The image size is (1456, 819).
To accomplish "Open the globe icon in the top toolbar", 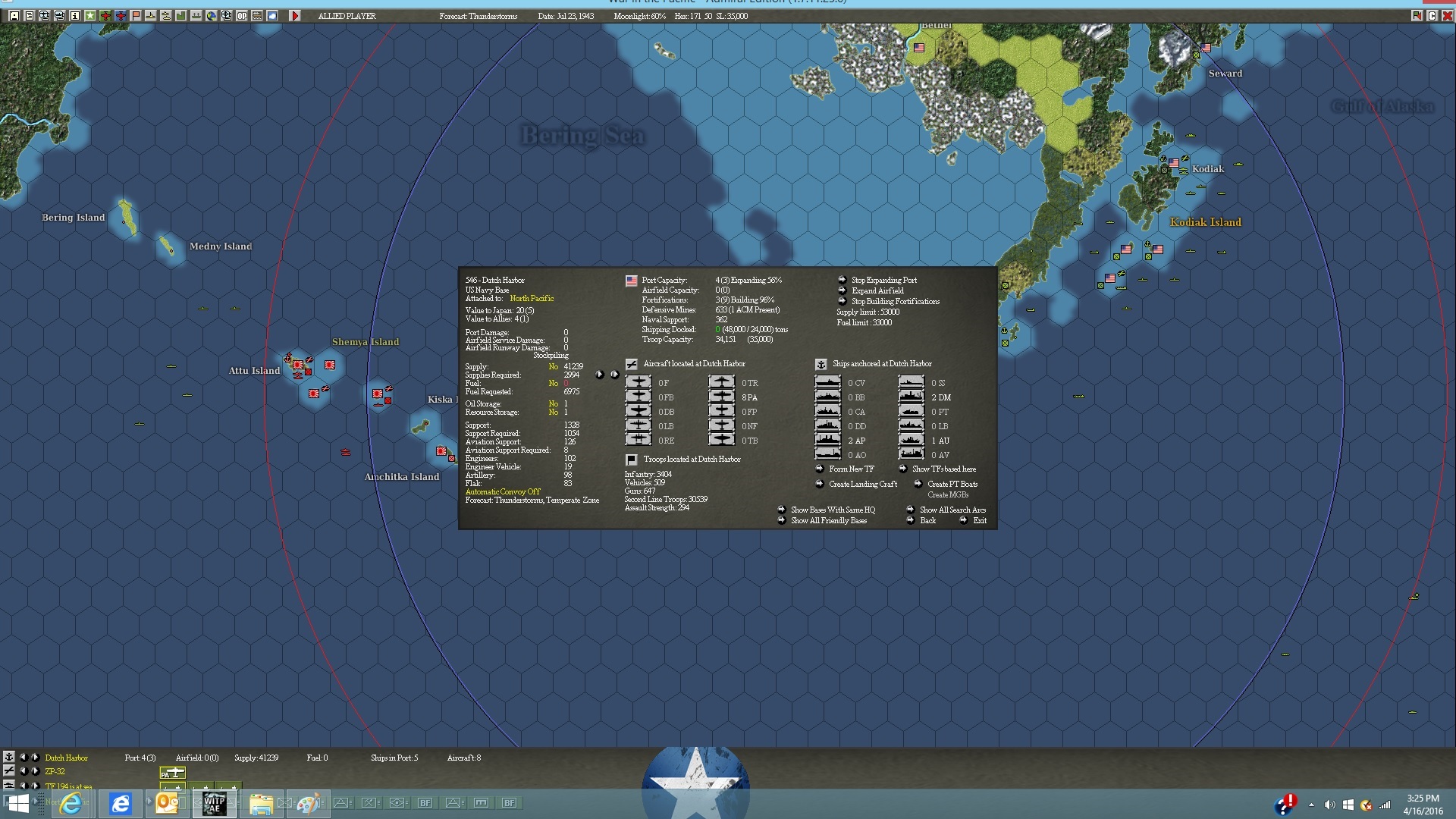I will 212,15.
